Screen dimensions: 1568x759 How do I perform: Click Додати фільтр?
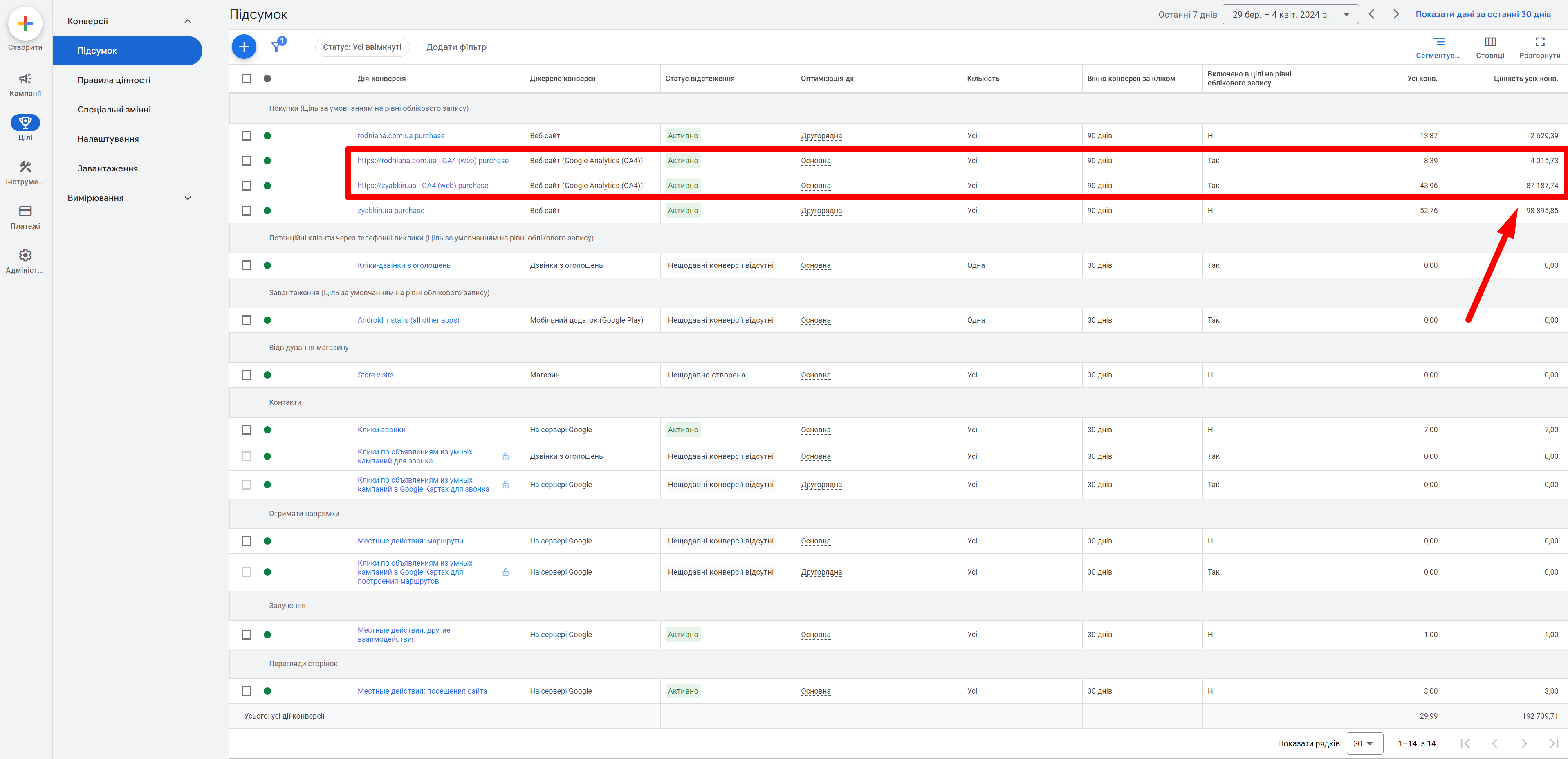(456, 47)
